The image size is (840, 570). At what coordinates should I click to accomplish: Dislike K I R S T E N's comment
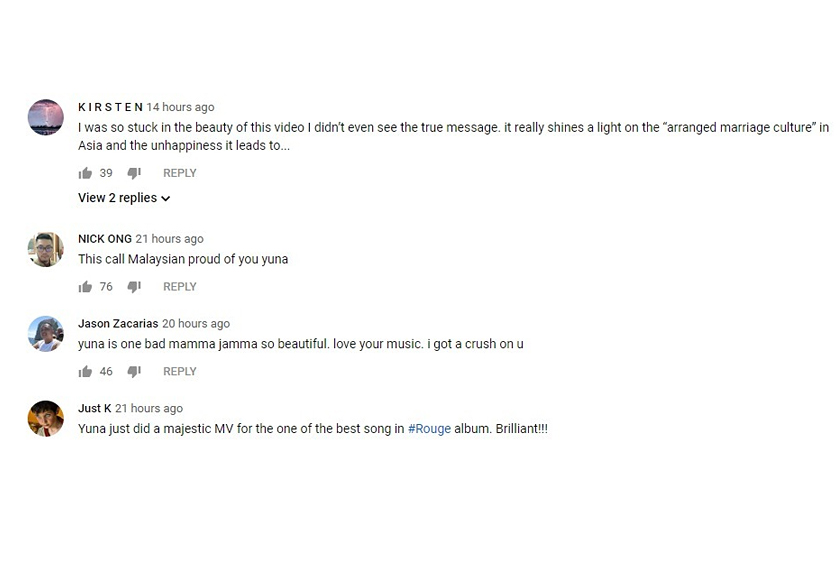pyautogui.click(x=134, y=173)
